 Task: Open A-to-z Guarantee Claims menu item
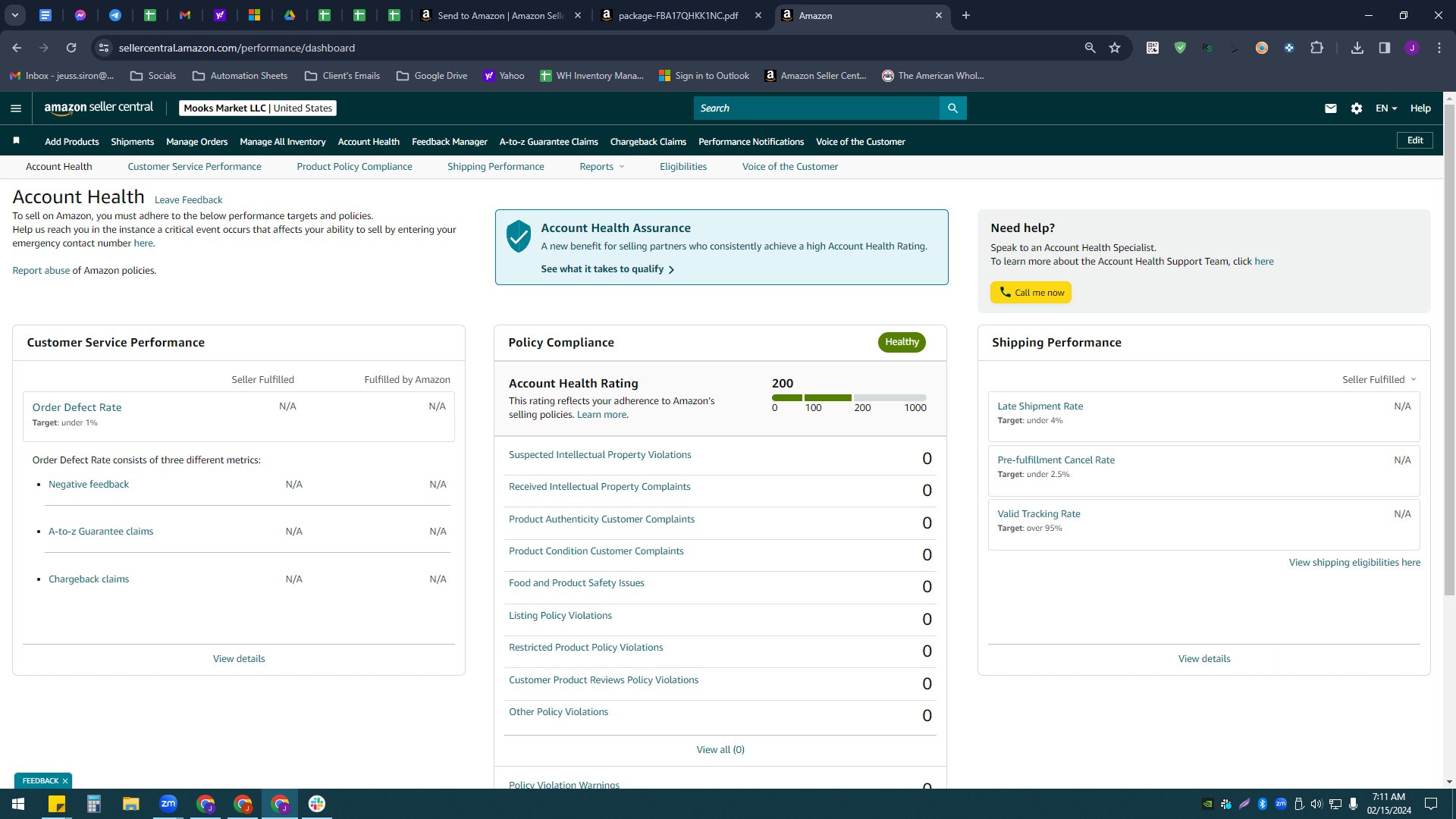548,142
